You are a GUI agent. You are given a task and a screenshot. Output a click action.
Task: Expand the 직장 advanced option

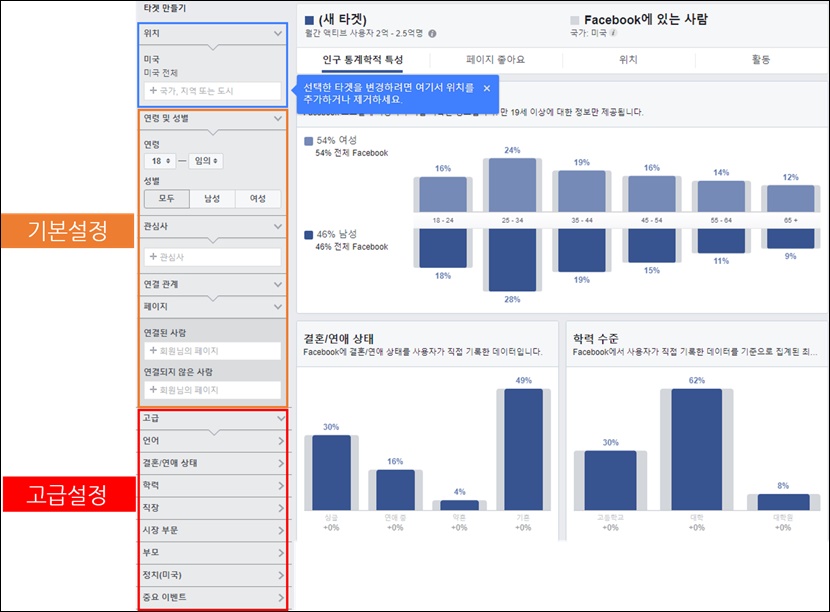click(x=213, y=508)
